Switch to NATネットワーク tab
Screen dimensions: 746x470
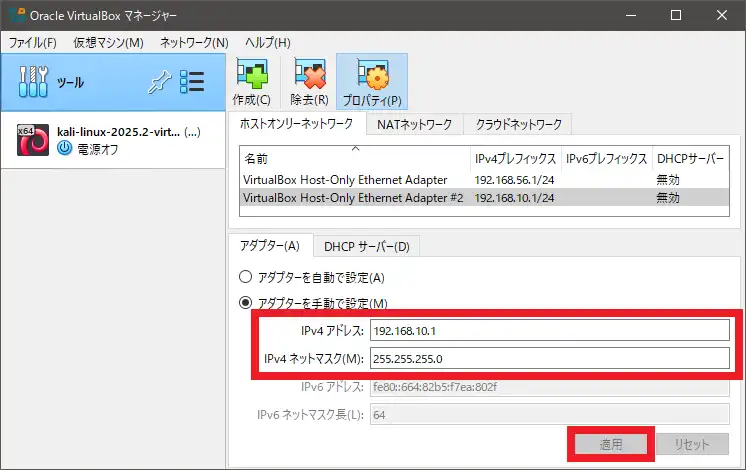pos(414,125)
